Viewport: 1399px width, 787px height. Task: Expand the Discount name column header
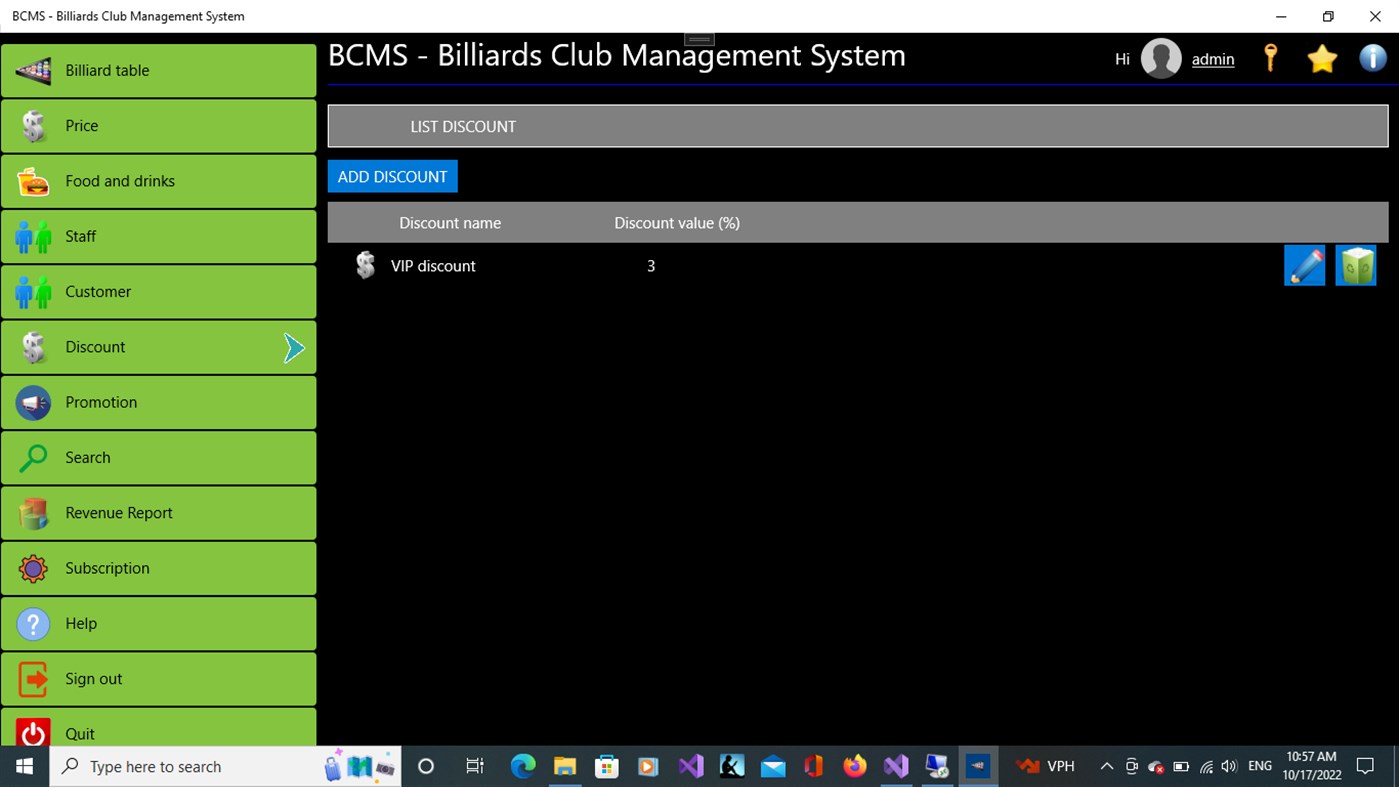pyautogui.click(x=450, y=222)
